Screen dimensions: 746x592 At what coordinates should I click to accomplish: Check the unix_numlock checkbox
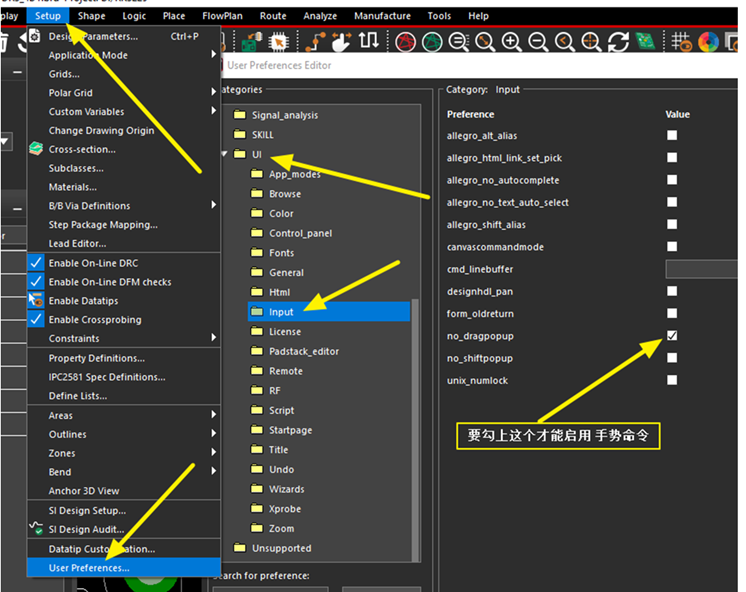672,380
